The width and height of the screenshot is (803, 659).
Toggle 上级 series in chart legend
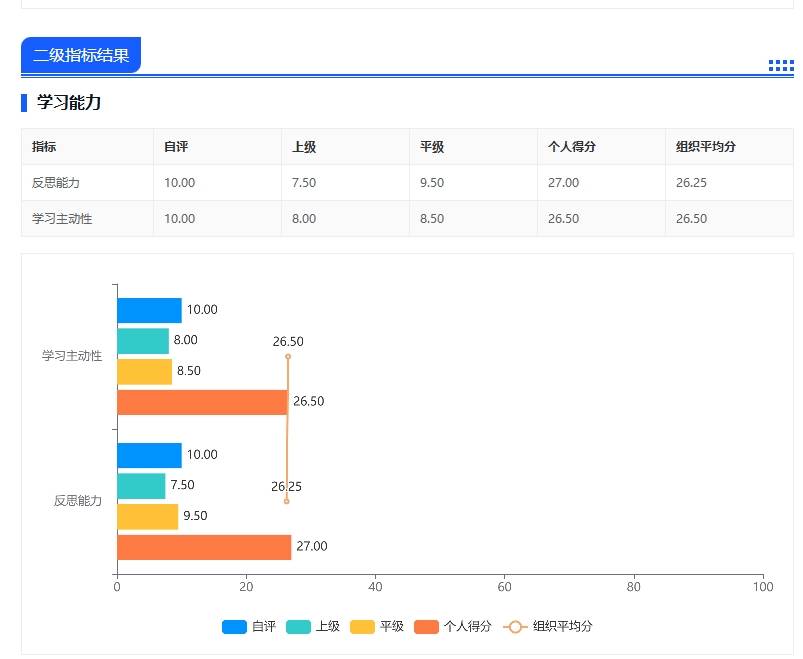tap(313, 627)
